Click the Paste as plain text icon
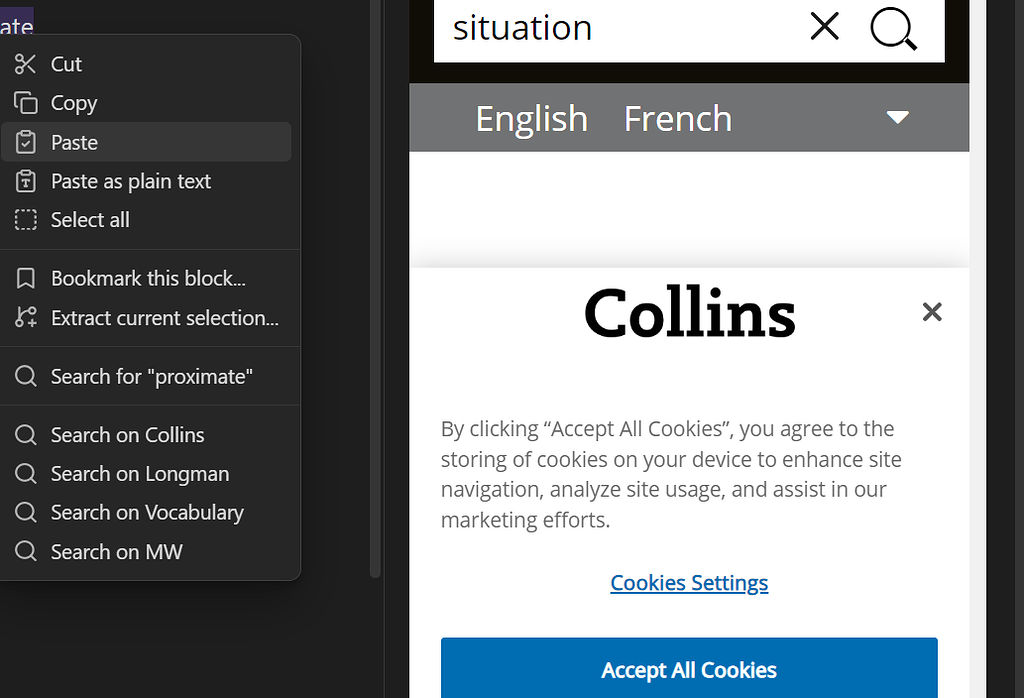This screenshot has height=698, width=1024. [x=26, y=182]
